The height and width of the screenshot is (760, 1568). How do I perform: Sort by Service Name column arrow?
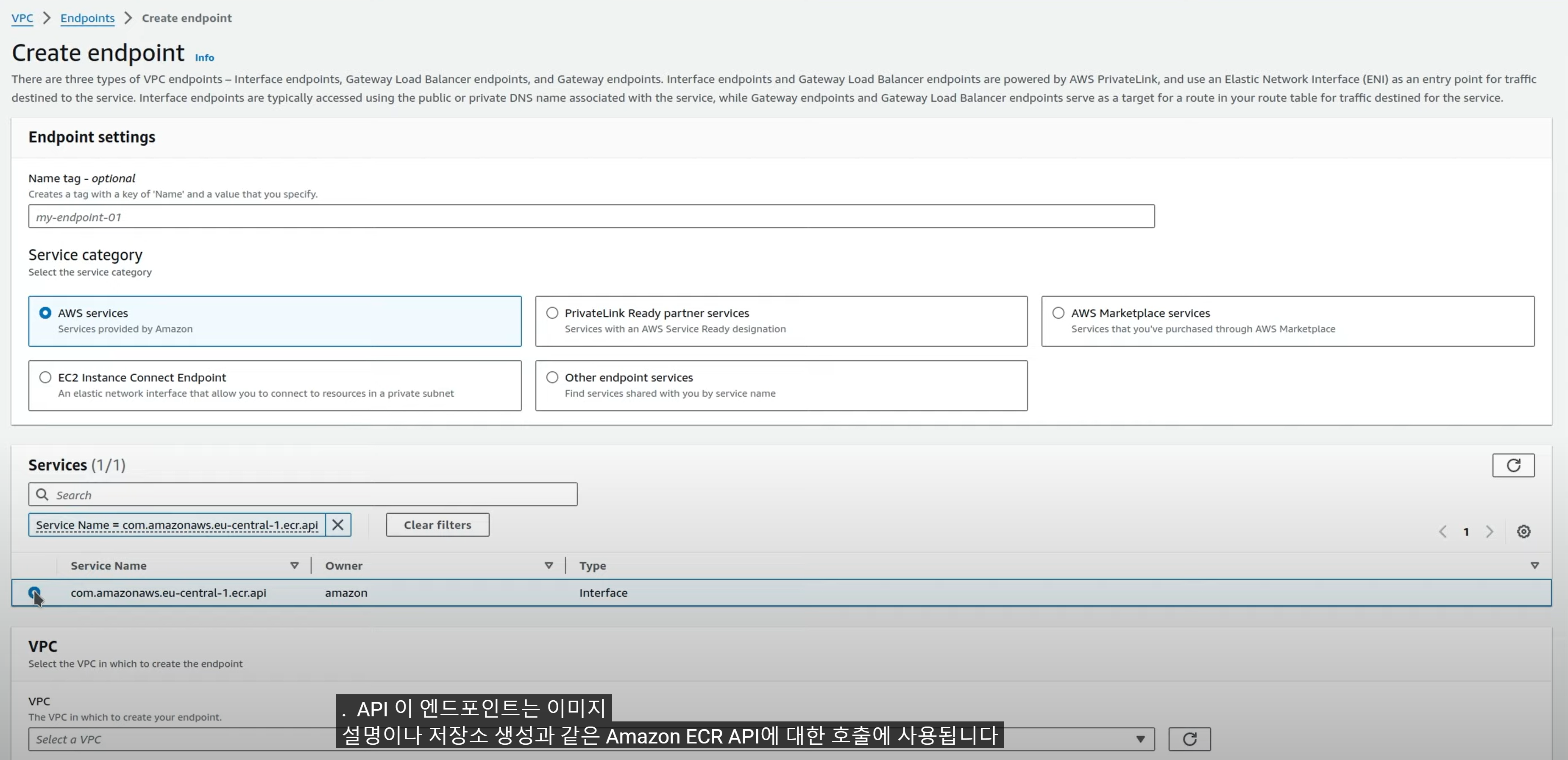294,565
